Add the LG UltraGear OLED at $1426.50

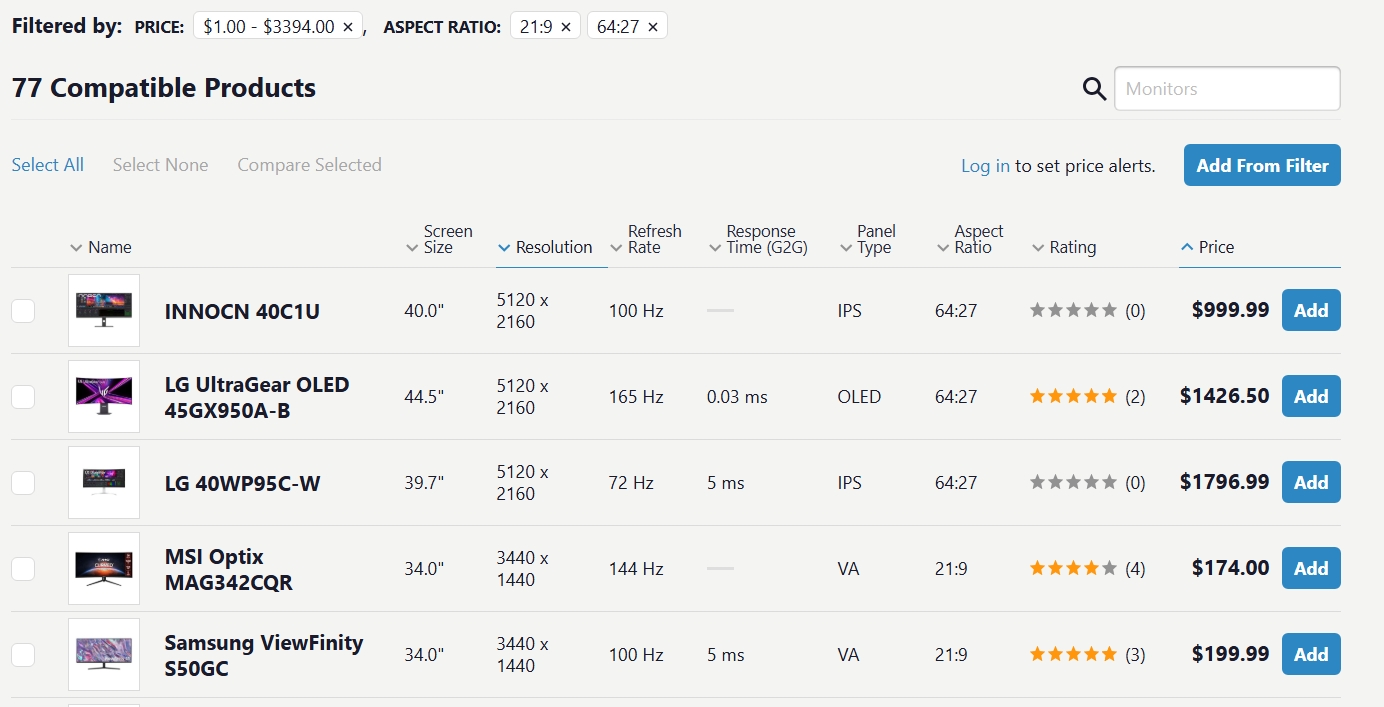[1311, 396]
